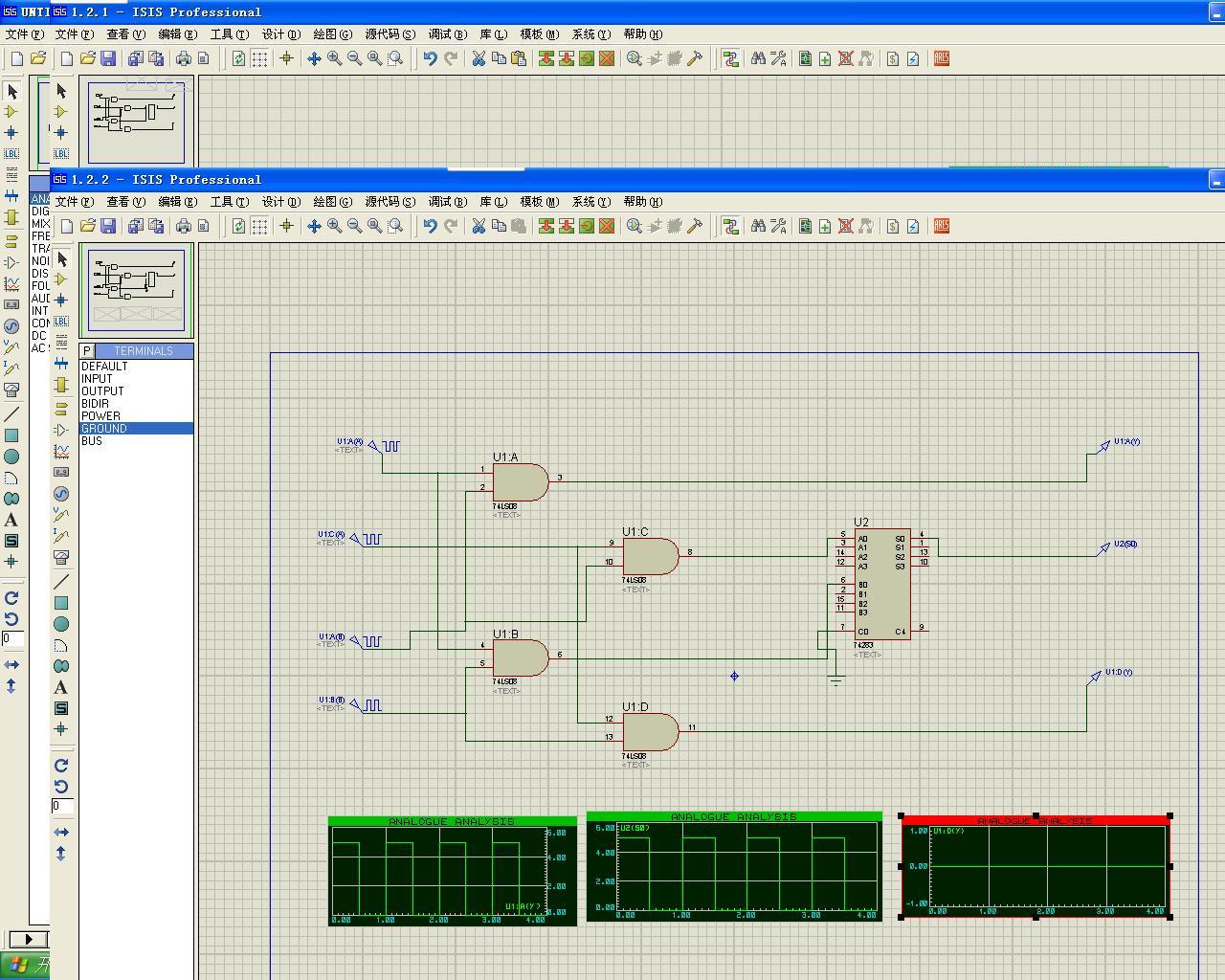Select 2D Line tool in 1.2.2 sidebar

(x=61, y=582)
